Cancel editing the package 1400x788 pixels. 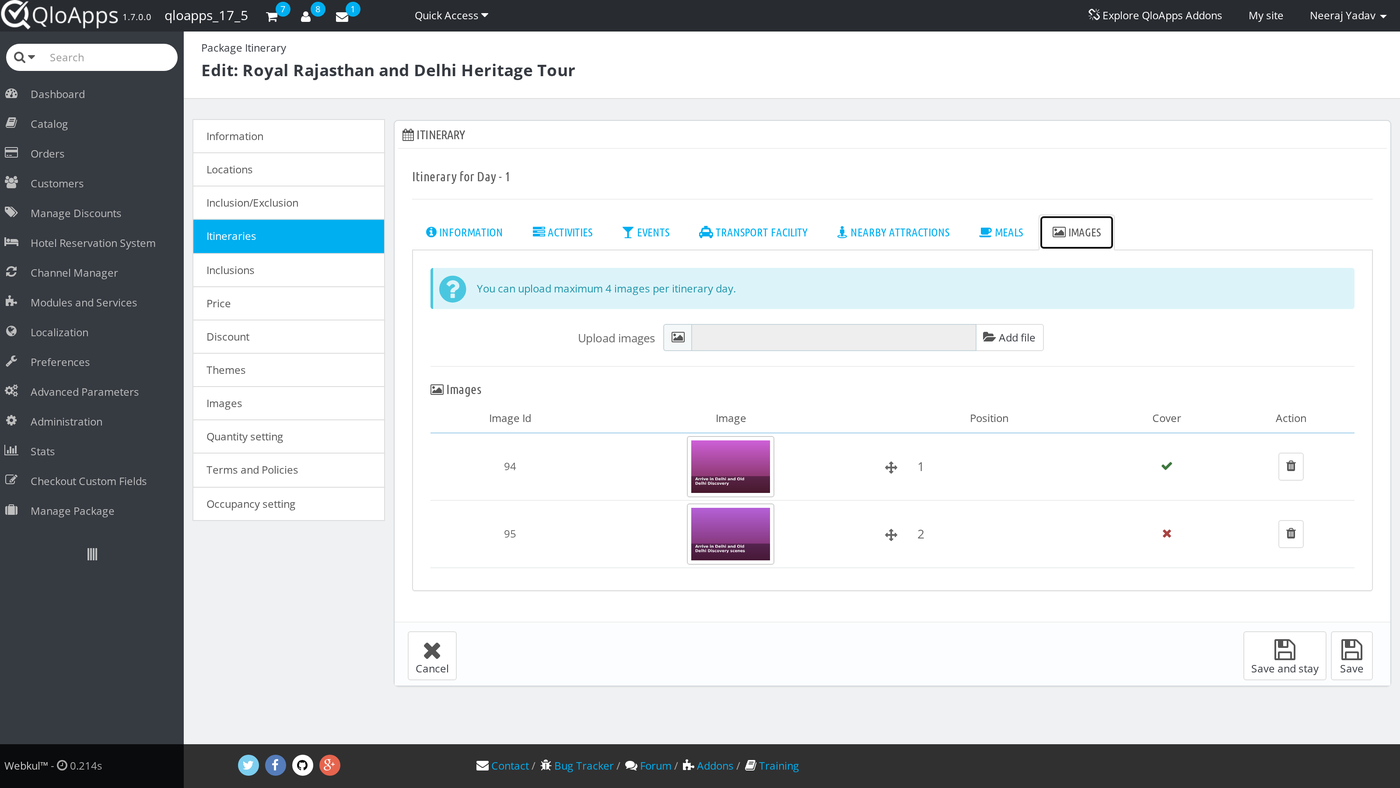point(432,656)
